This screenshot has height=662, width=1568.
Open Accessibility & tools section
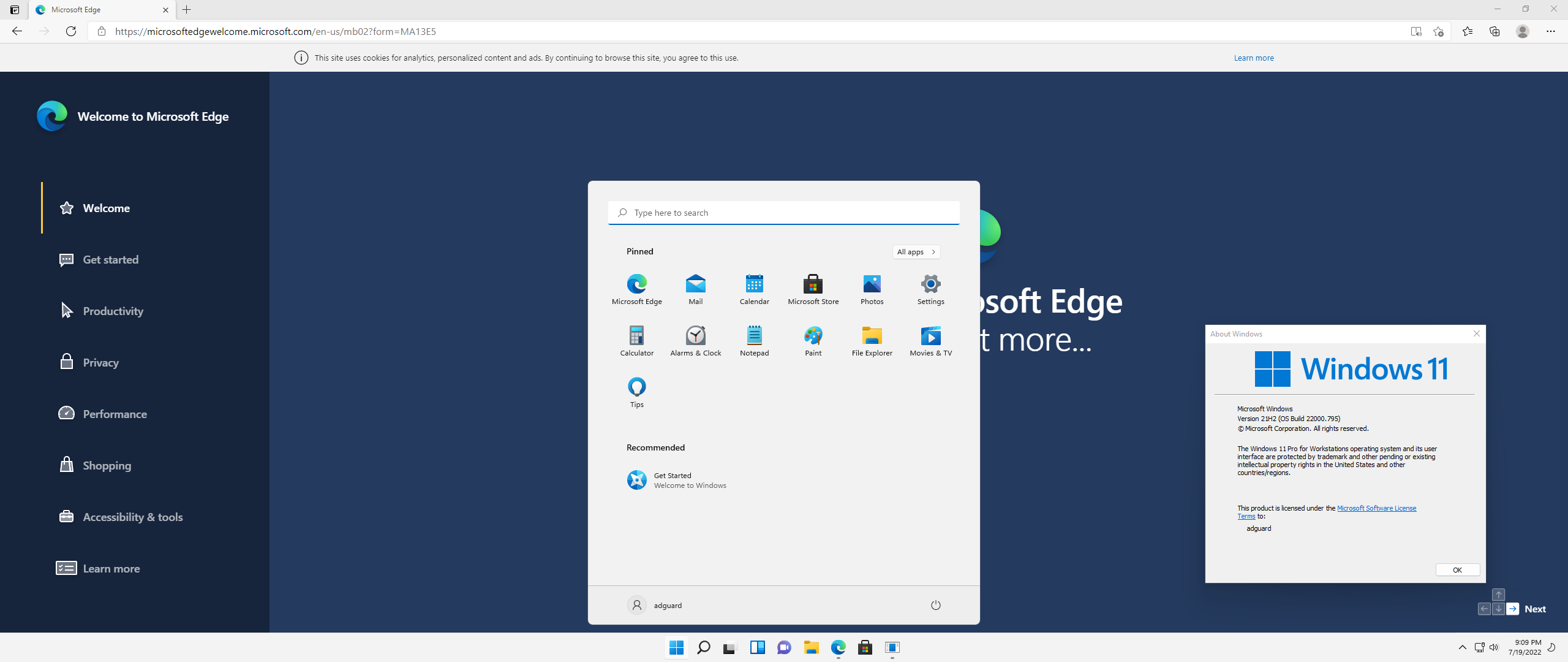[121, 517]
